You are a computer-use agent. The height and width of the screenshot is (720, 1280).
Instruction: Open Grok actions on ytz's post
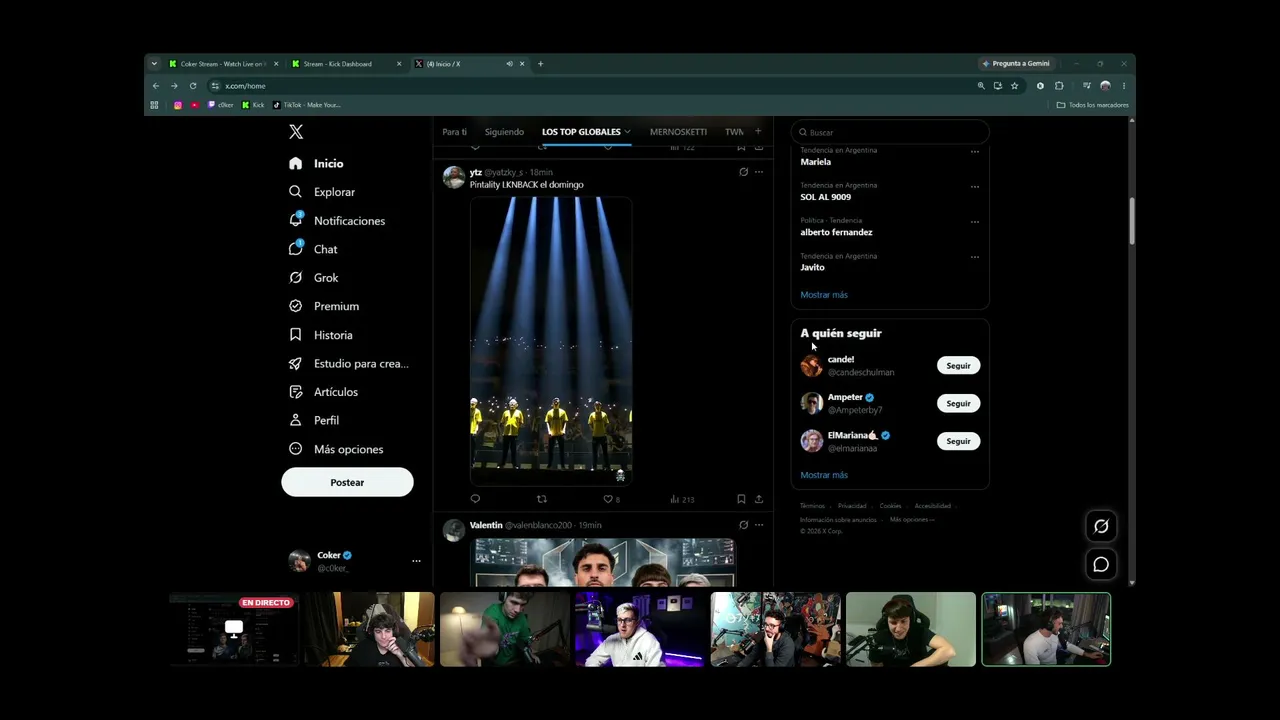743,172
